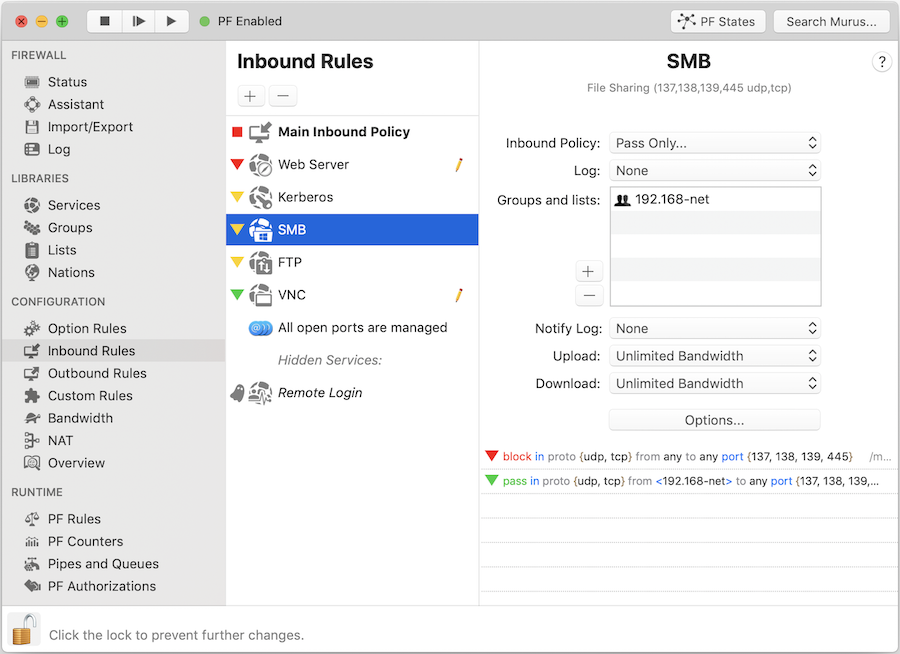Click the PF Rules scales icon
This screenshot has height=654, width=900.
[32, 519]
